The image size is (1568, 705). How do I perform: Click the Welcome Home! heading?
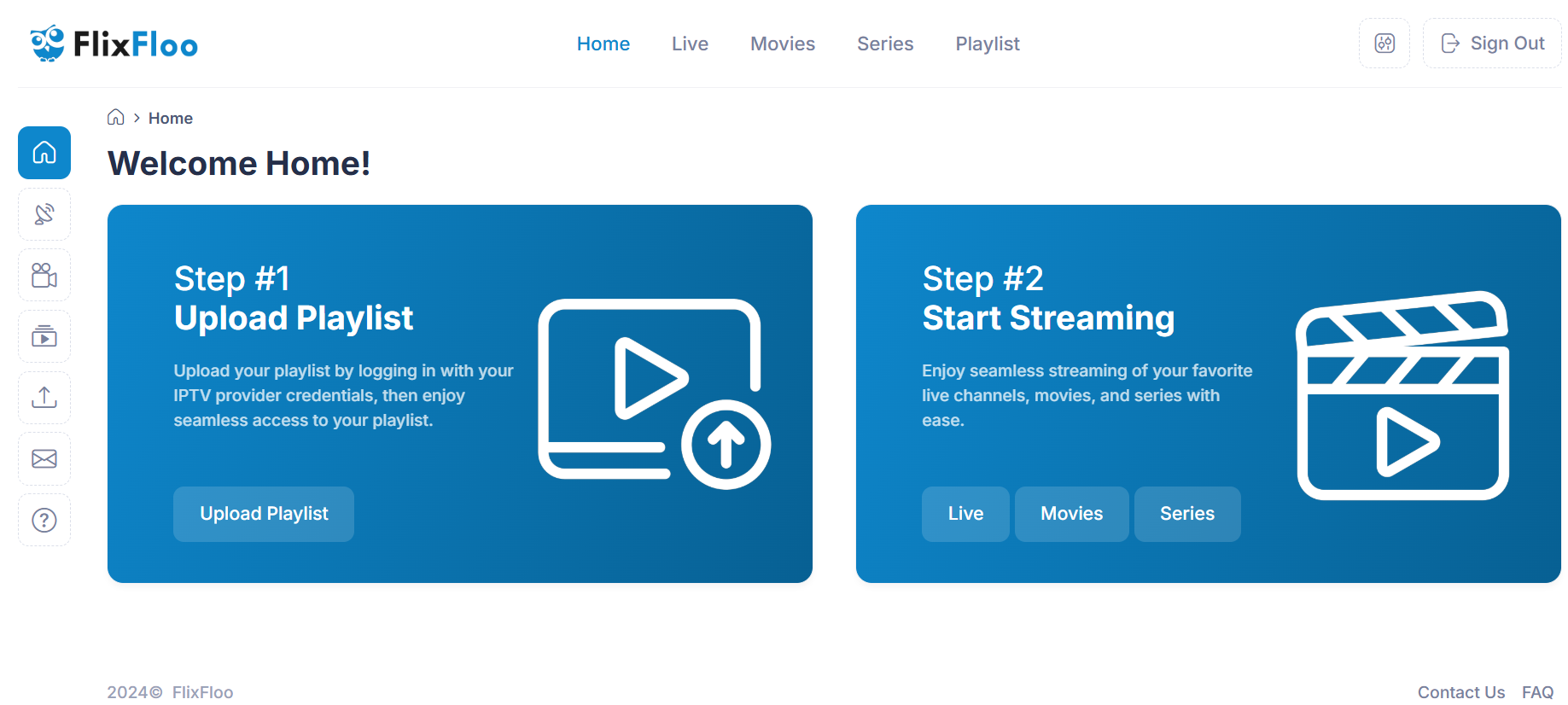239,163
